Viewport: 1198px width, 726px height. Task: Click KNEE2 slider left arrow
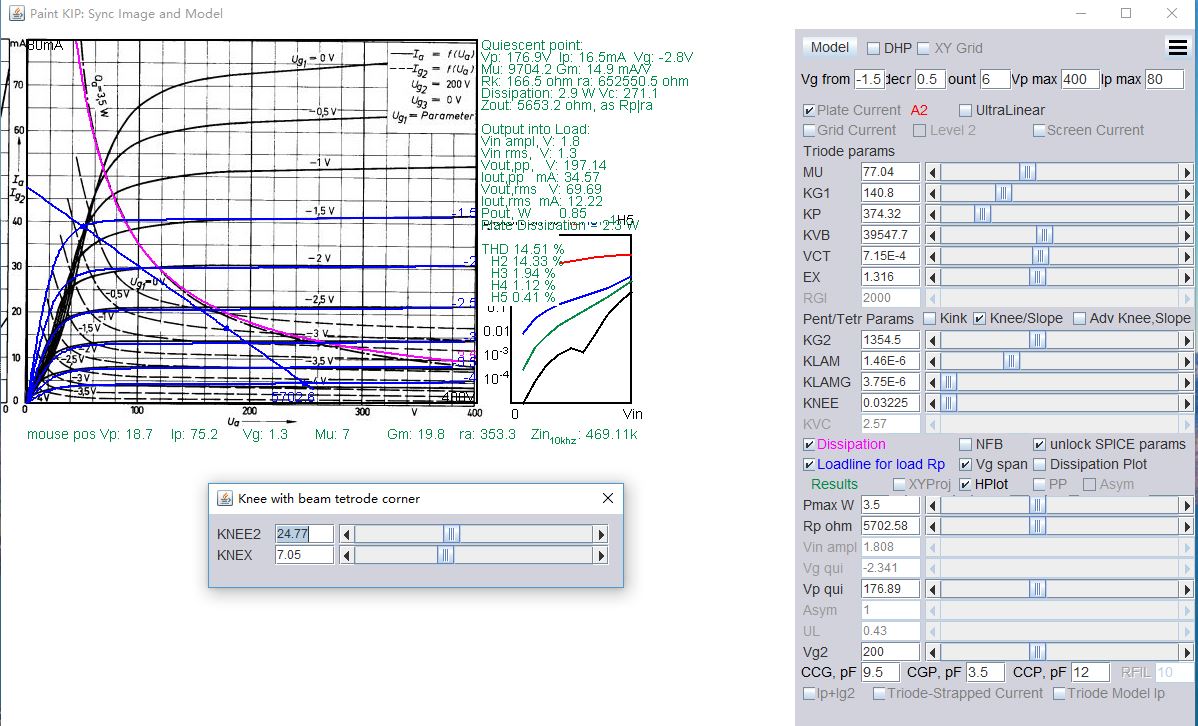[347, 534]
